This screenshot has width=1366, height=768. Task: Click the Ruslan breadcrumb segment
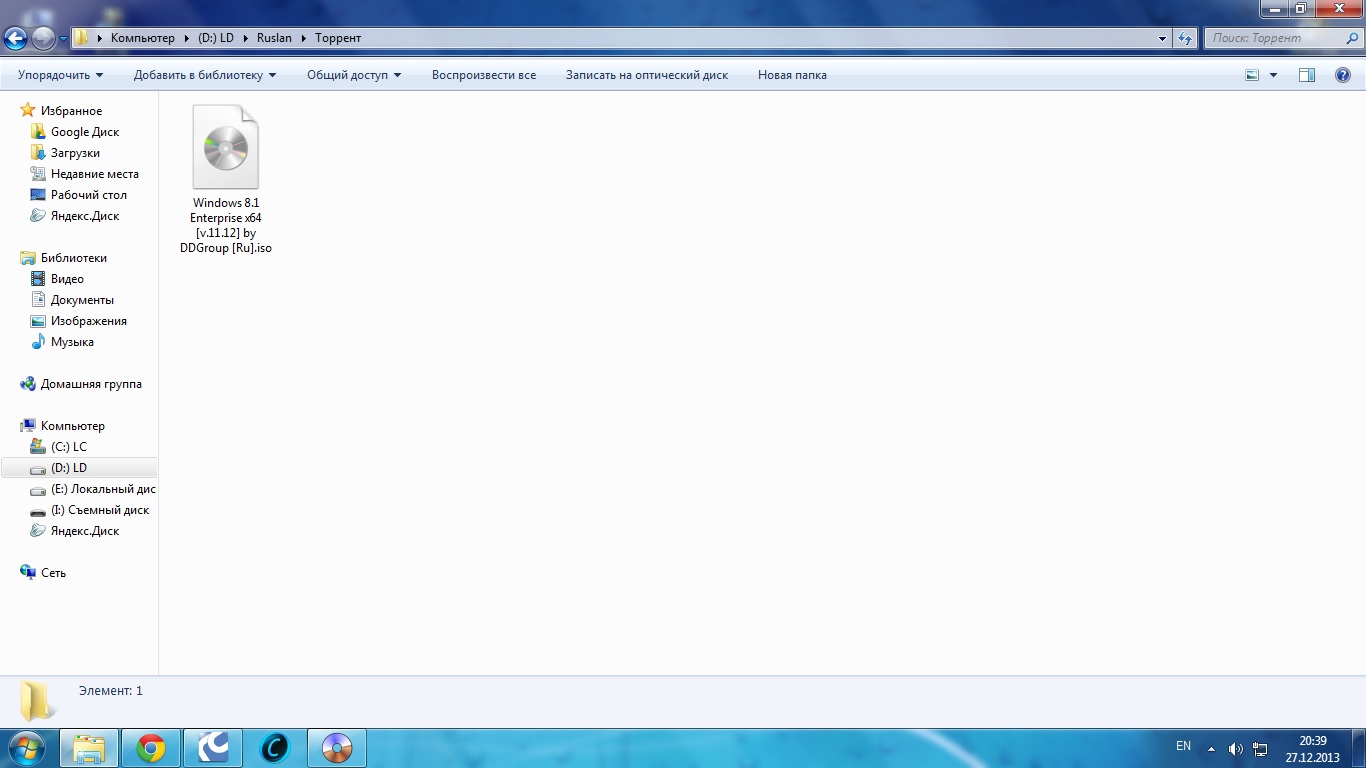click(274, 38)
